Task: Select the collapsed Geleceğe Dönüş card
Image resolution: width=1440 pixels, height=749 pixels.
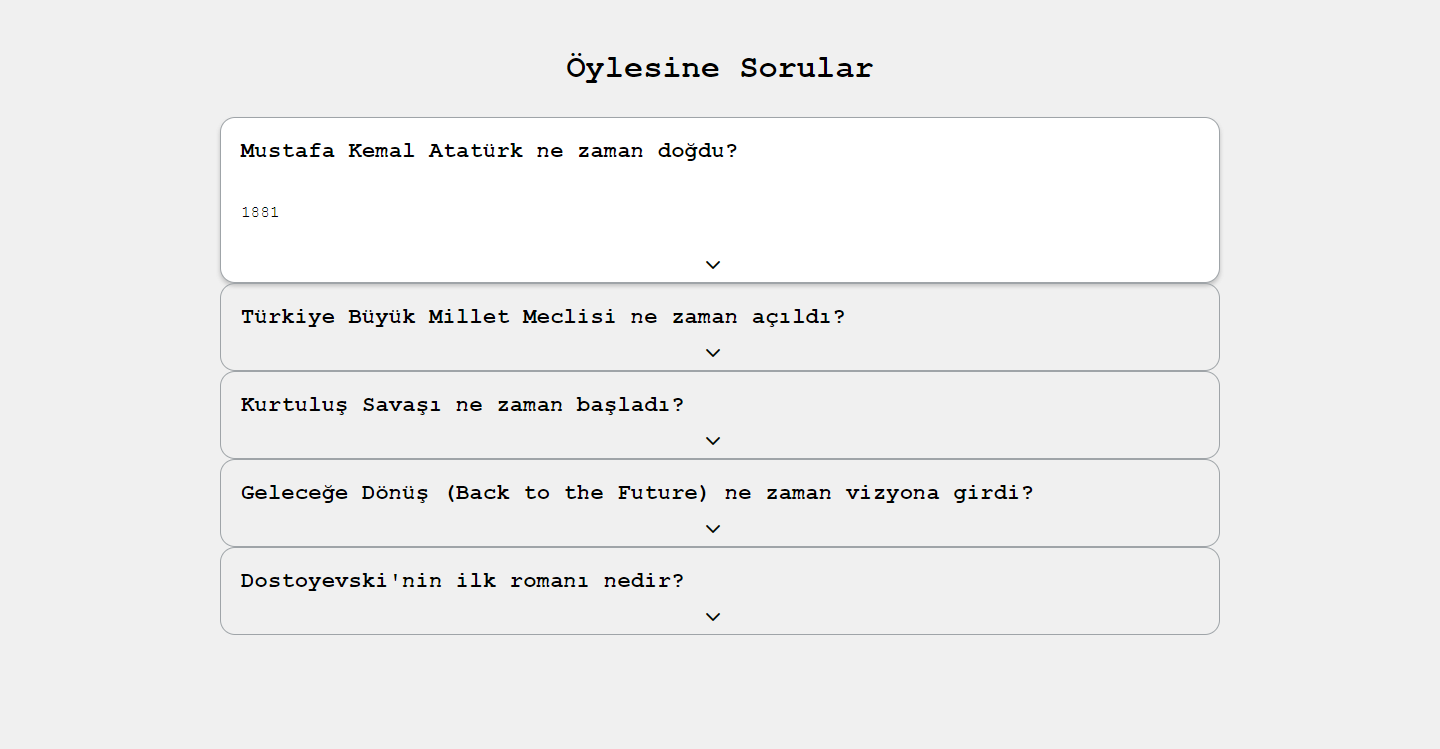Action: pyautogui.click(x=719, y=502)
